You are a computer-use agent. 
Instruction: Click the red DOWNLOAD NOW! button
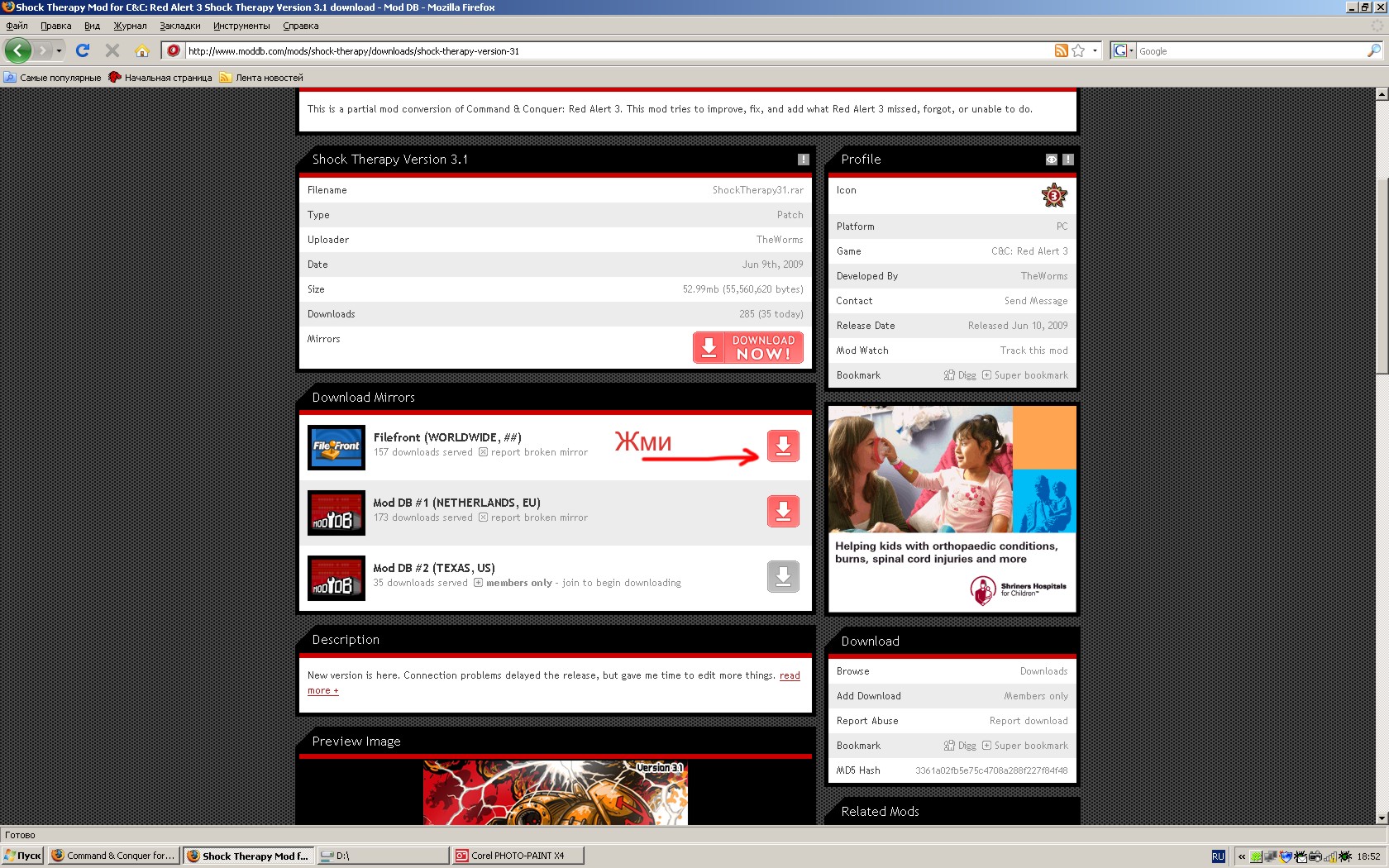pyautogui.click(x=748, y=348)
